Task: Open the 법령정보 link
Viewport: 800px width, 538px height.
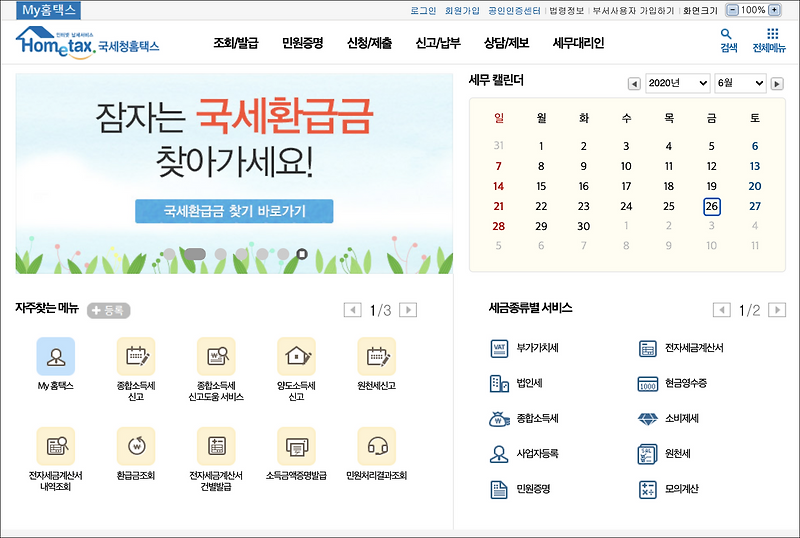Action: [566, 11]
